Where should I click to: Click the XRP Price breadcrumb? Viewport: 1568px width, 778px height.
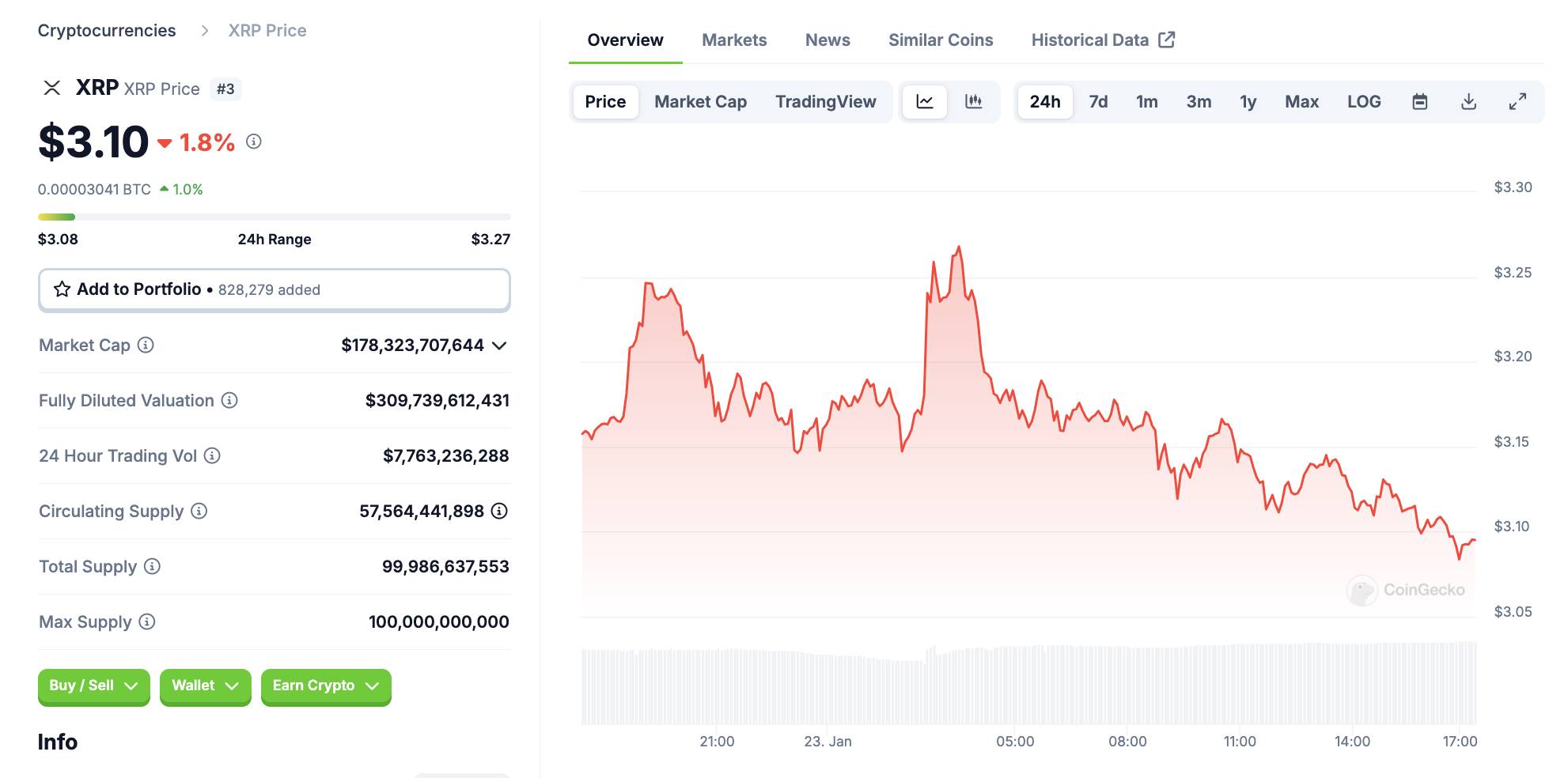[x=267, y=30]
